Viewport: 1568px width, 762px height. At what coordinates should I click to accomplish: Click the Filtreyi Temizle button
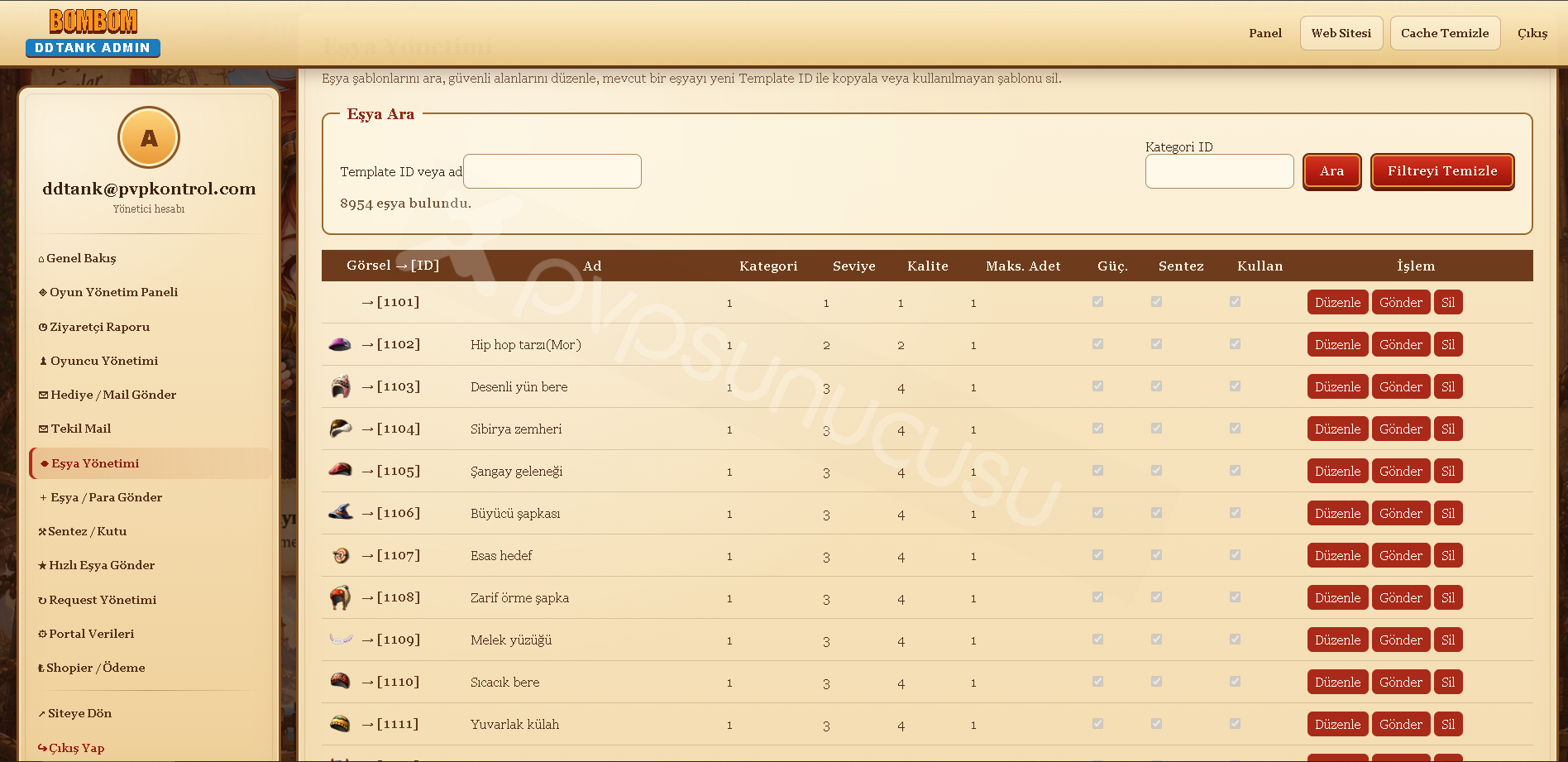[1442, 171]
